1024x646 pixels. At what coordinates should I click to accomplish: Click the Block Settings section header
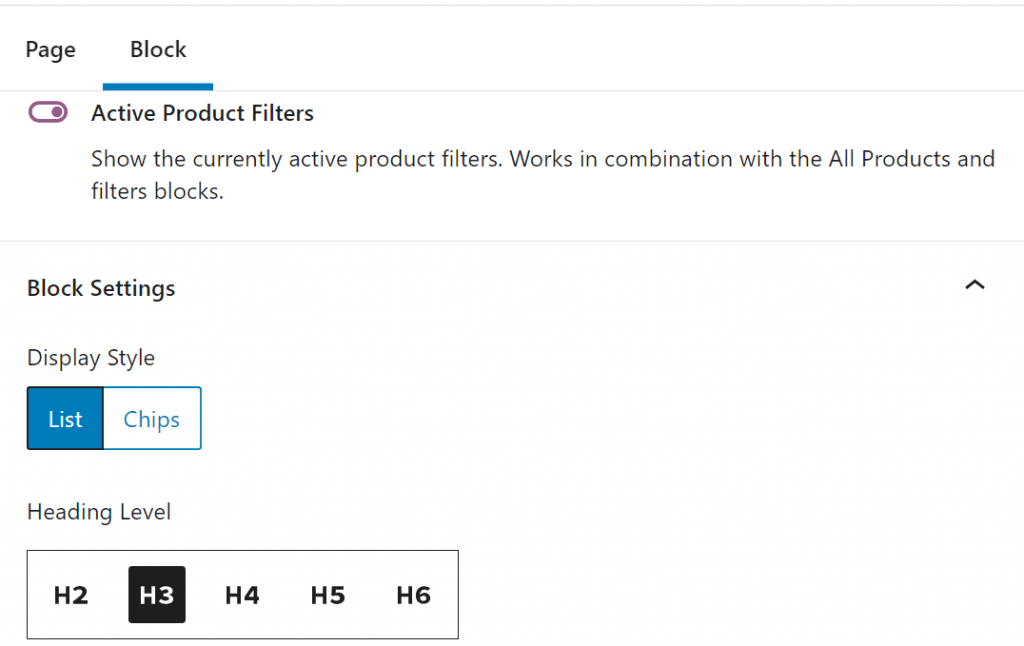(100, 288)
